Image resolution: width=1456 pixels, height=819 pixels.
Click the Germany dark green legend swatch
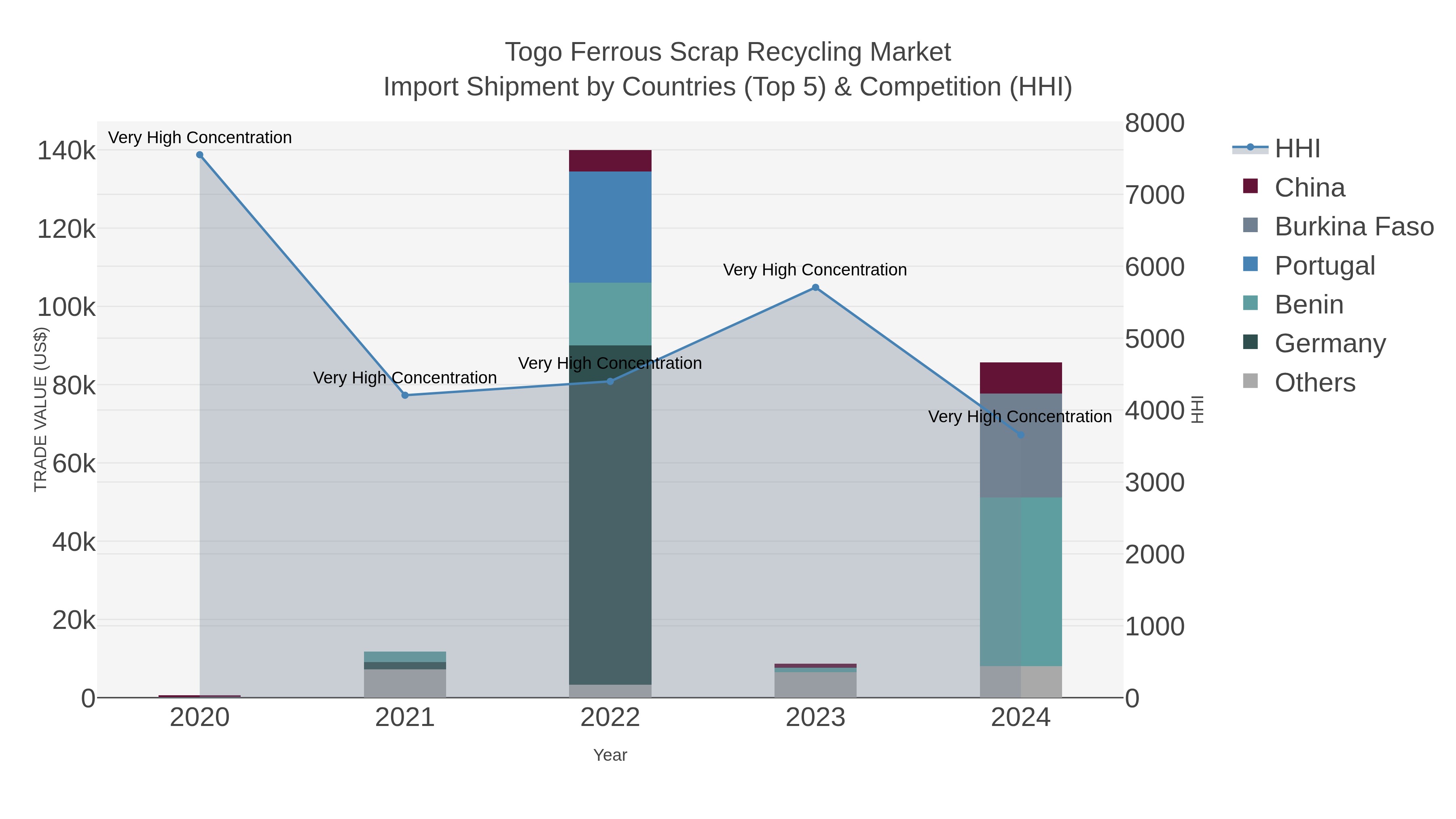(1250, 342)
